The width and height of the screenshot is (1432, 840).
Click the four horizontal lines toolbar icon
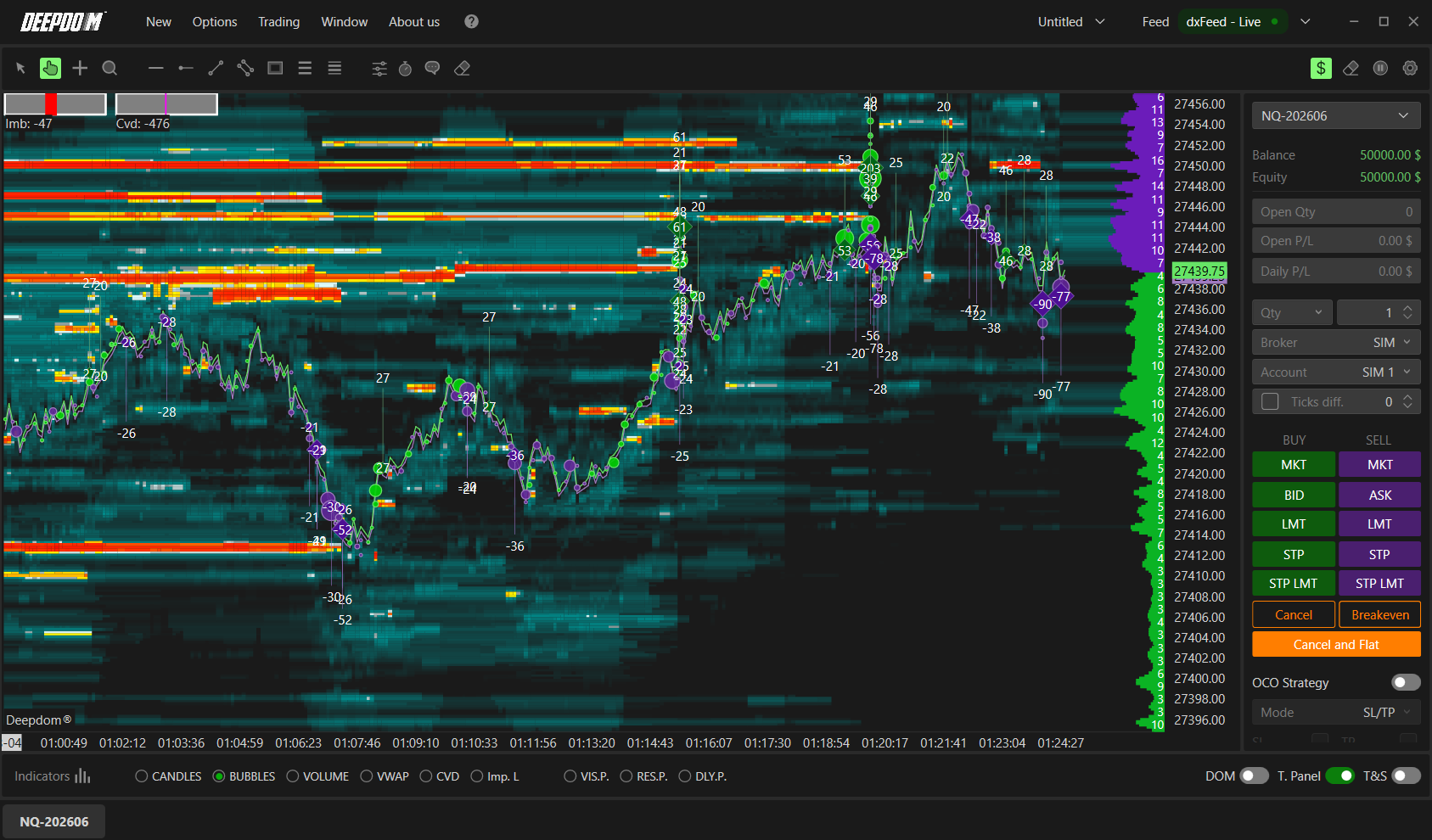[334, 69]
